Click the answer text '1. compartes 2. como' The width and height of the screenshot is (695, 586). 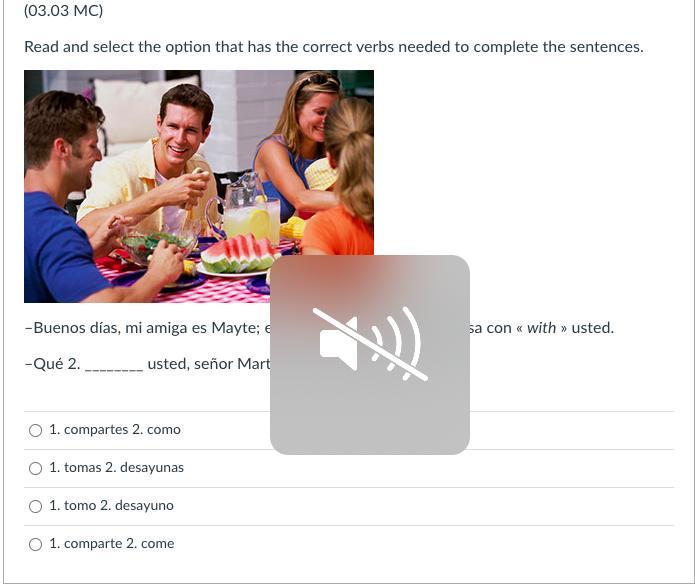pyautogui.click(x=115, y=430)
